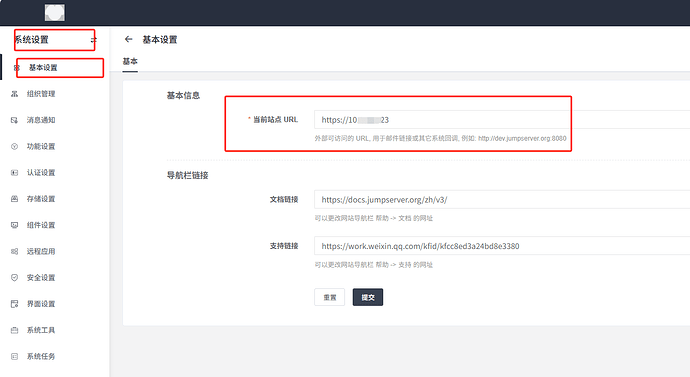Click the 安全设置 shield icon
Screen dimensions: 690x377
tap(15, 278)
